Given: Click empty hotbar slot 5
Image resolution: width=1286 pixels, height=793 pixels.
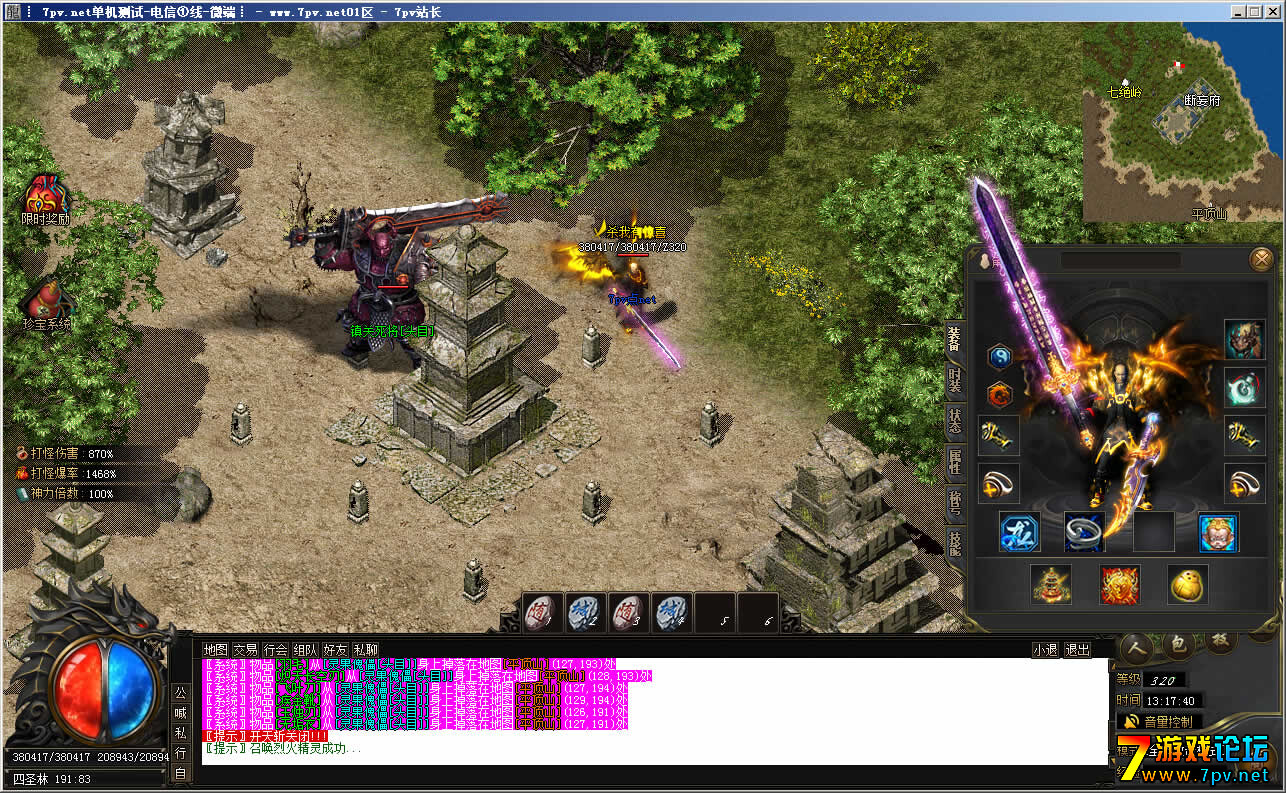Looking at the screenshot, I should click(x=715, y=612).
